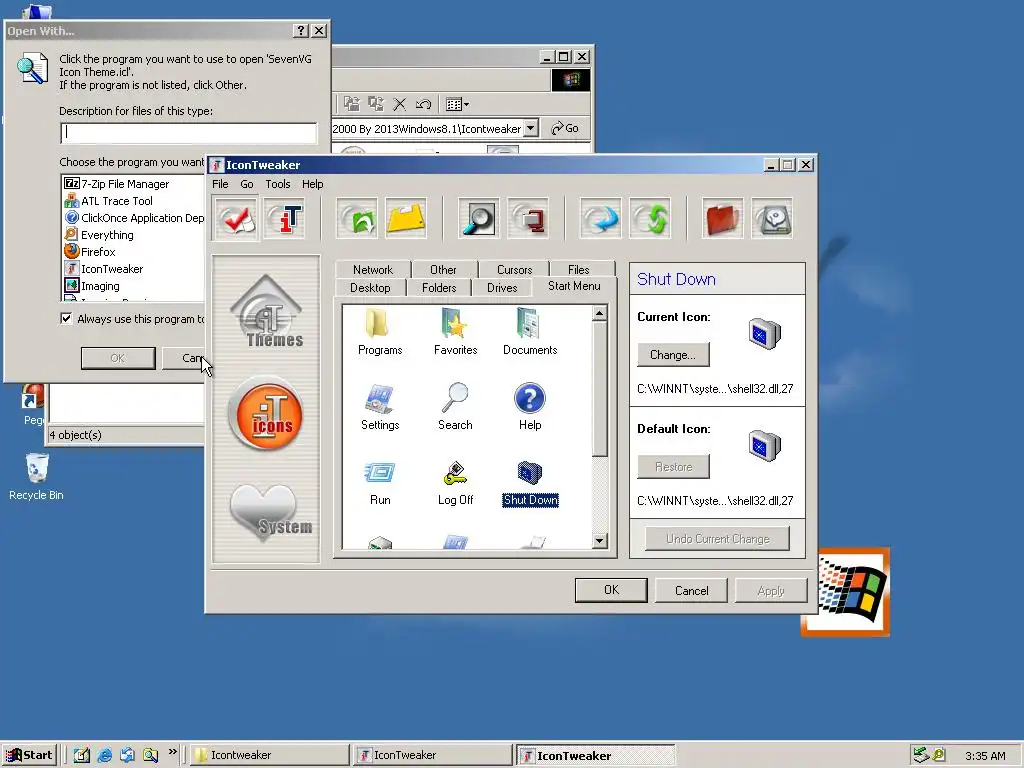Select the orange Icons sidebar button

point(266,413)
